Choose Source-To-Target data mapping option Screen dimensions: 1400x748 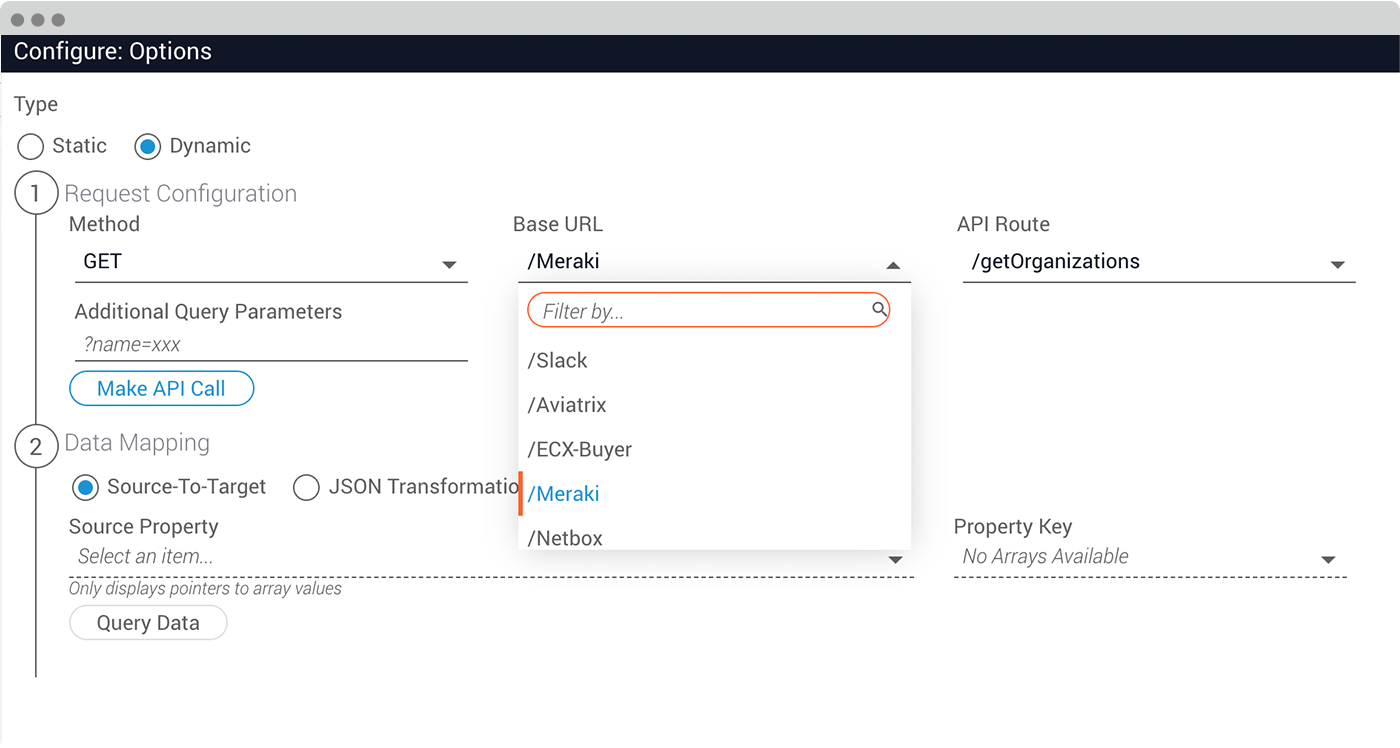86,487
